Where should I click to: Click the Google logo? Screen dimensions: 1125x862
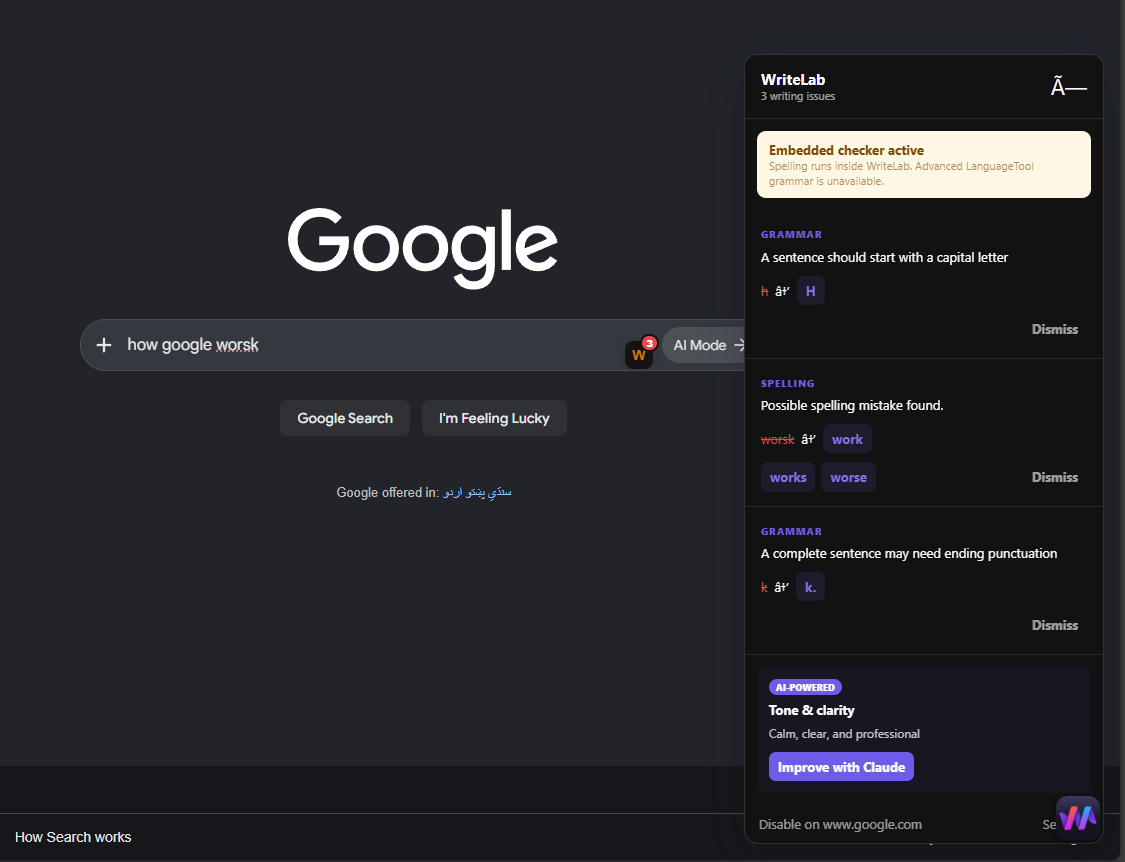click(x=423, y=248)
